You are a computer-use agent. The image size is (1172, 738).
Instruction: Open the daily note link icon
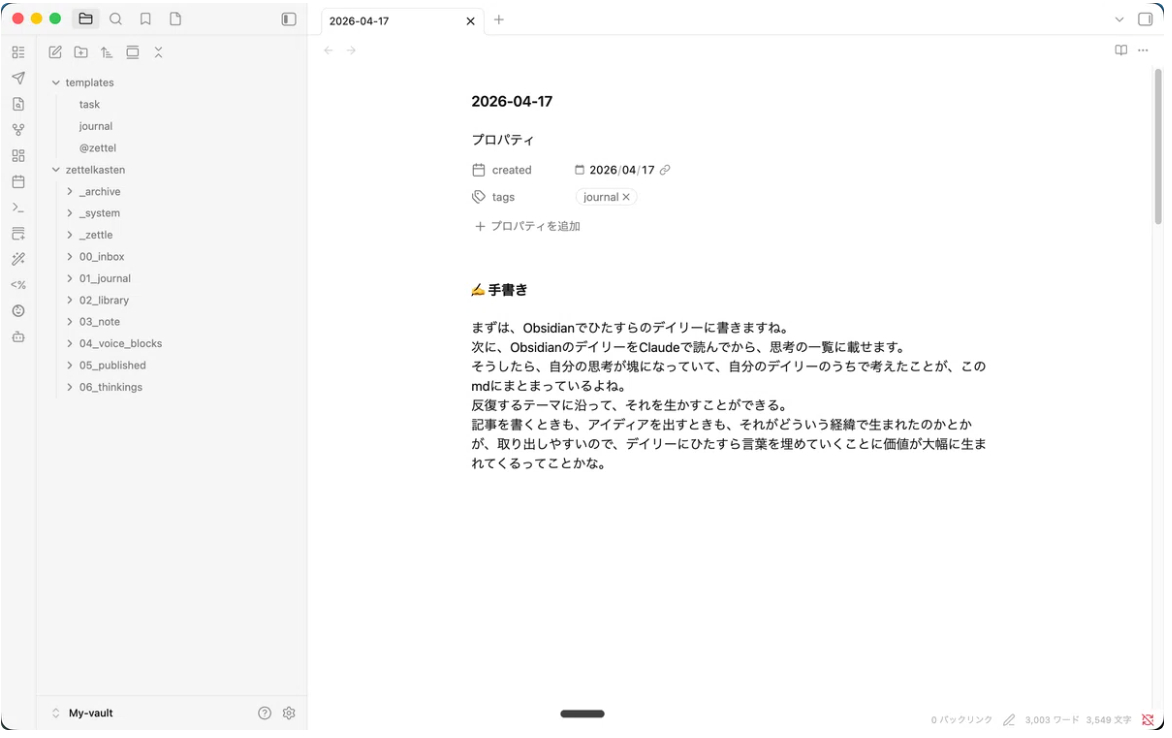tap(664, 170)
